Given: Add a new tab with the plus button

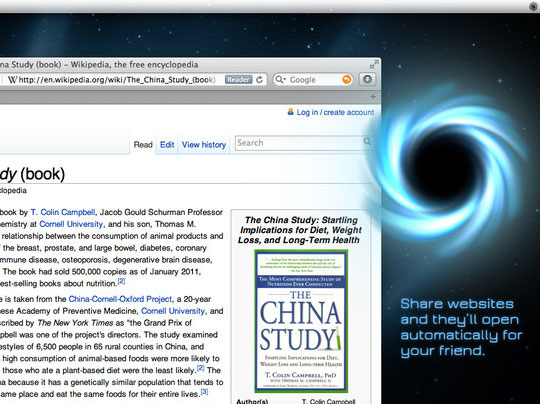Looking at the screenshot, I should click(x=373, y=96).
